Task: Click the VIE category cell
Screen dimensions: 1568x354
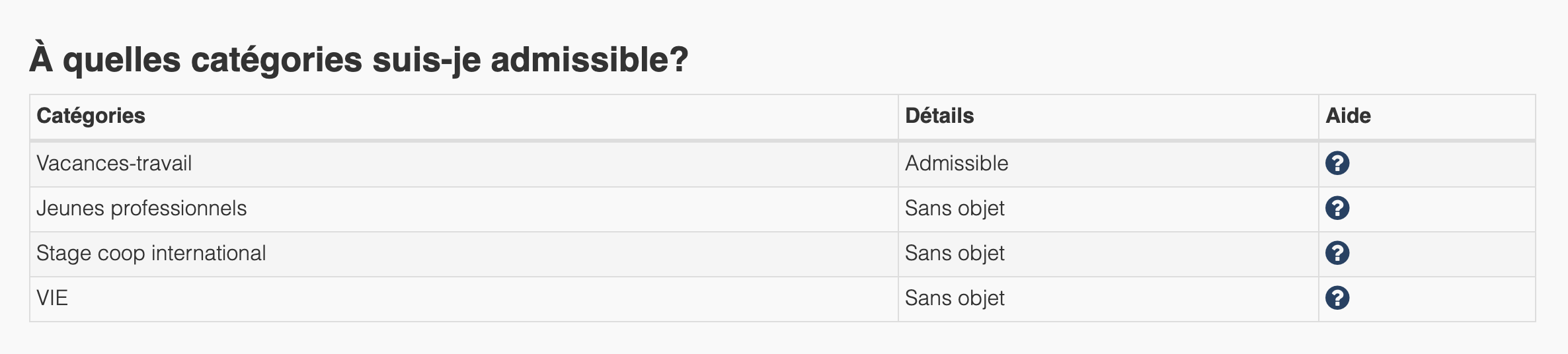Action: (x=464, y=299)
